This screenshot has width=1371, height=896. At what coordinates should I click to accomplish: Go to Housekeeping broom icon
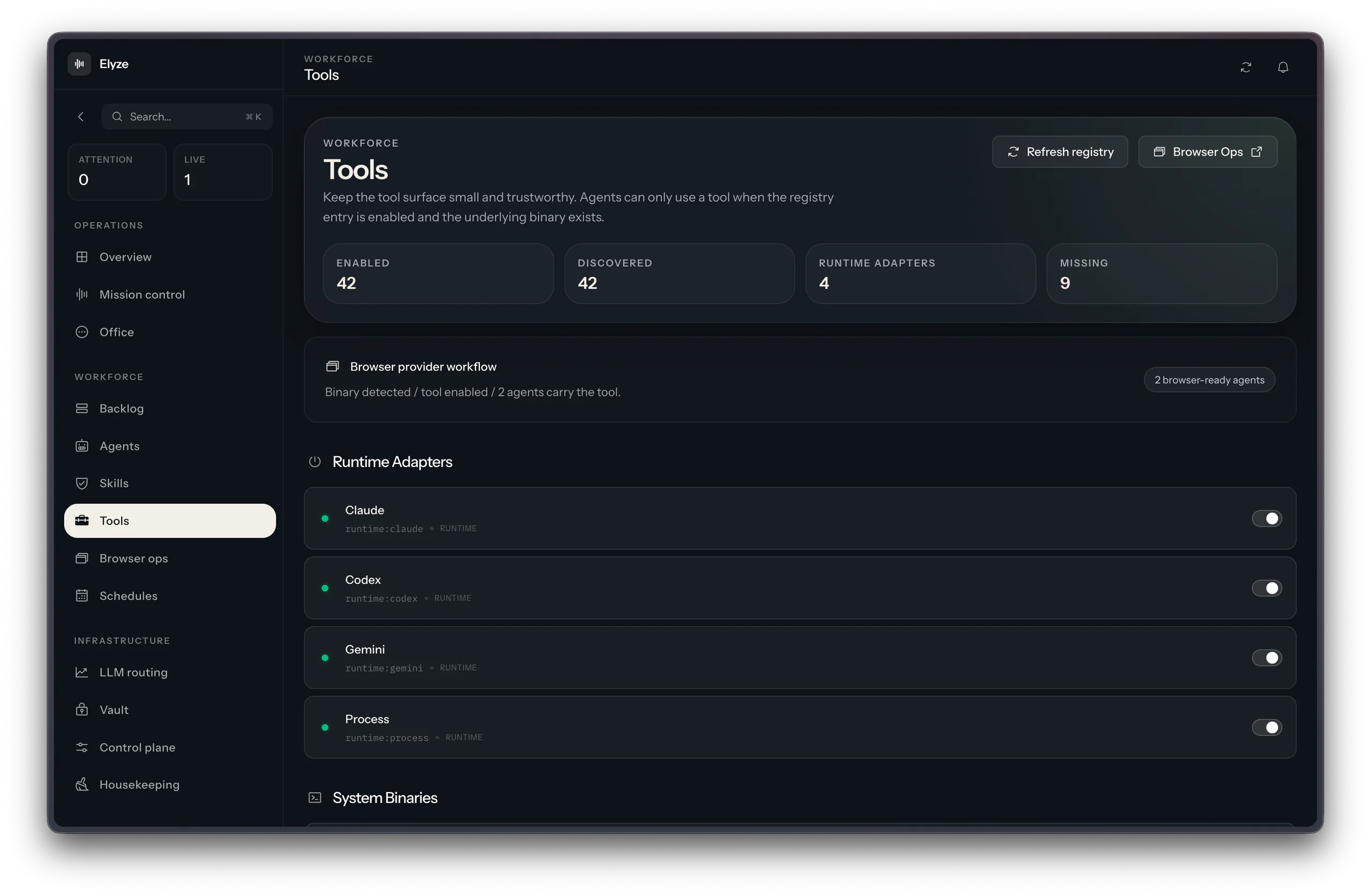point(82,784)
